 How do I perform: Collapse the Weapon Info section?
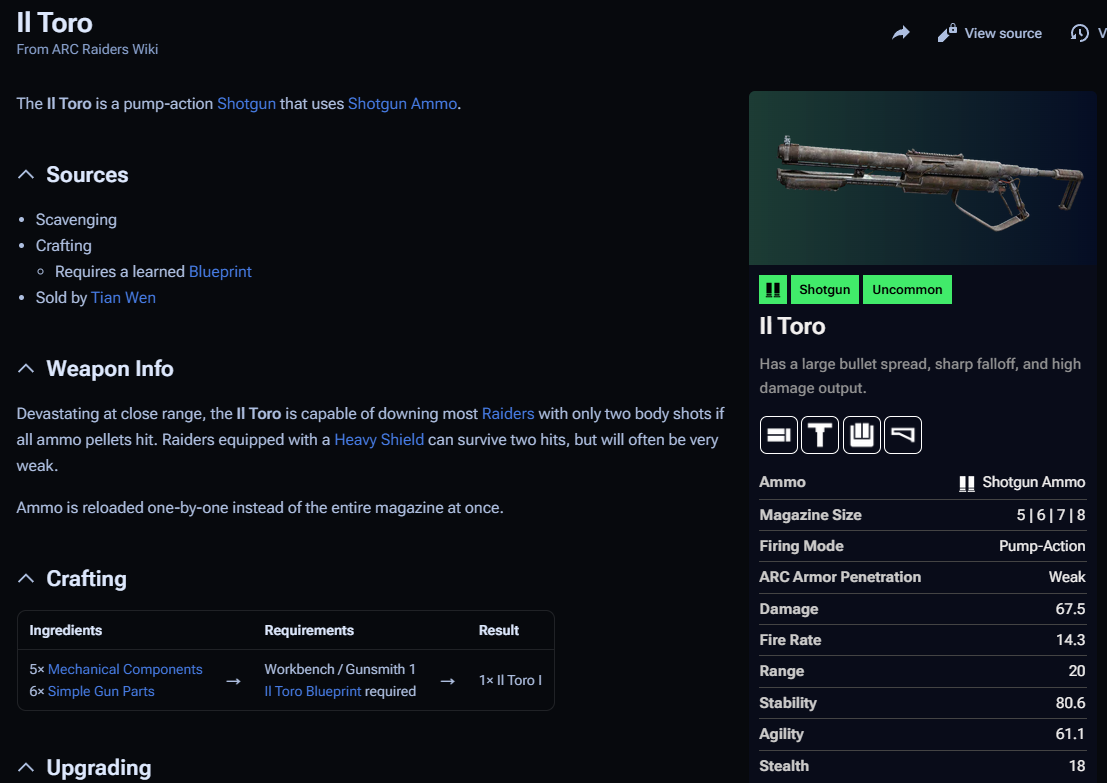26,369
